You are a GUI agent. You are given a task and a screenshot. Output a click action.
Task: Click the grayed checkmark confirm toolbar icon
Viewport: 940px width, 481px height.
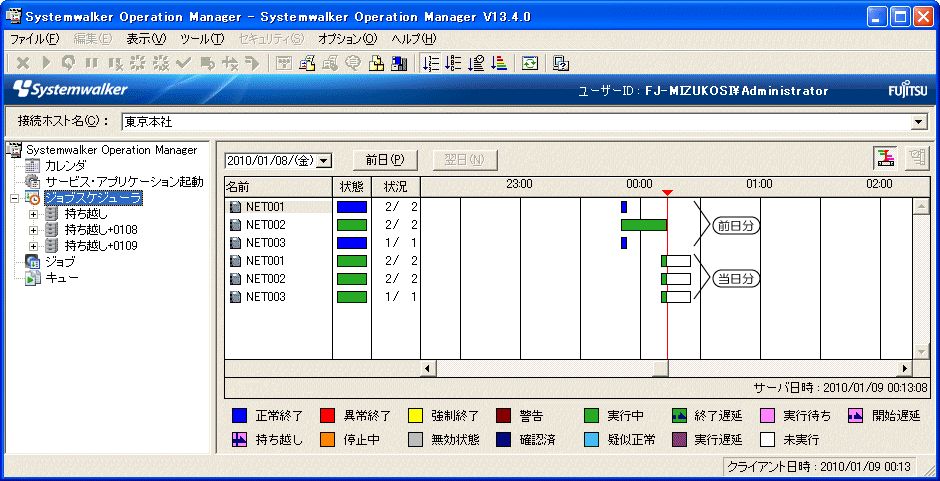point(184,63)
